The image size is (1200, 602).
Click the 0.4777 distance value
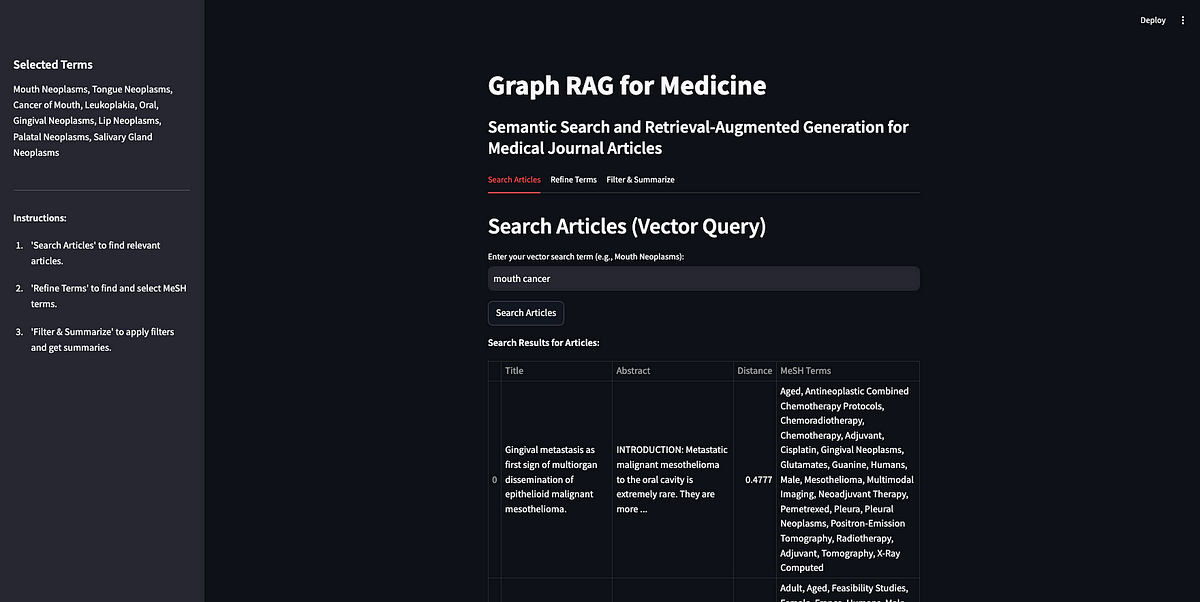(x=757, y=480)
